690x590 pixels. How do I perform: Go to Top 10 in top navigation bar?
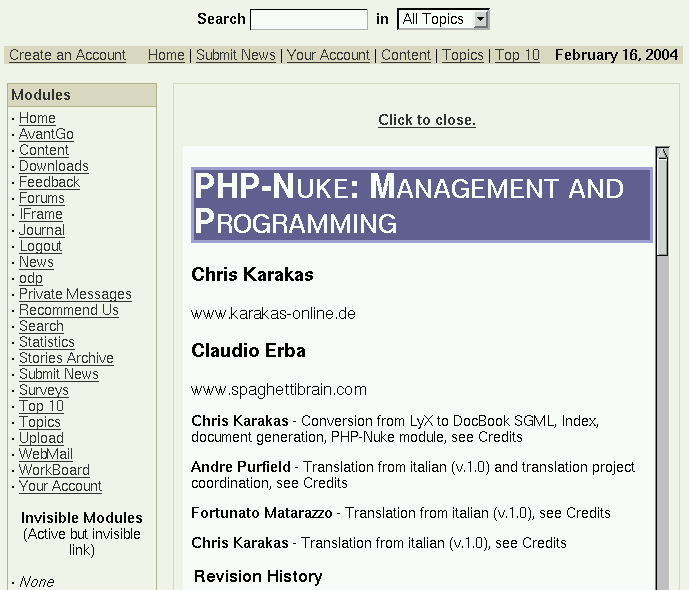click(x=517, y=55)
